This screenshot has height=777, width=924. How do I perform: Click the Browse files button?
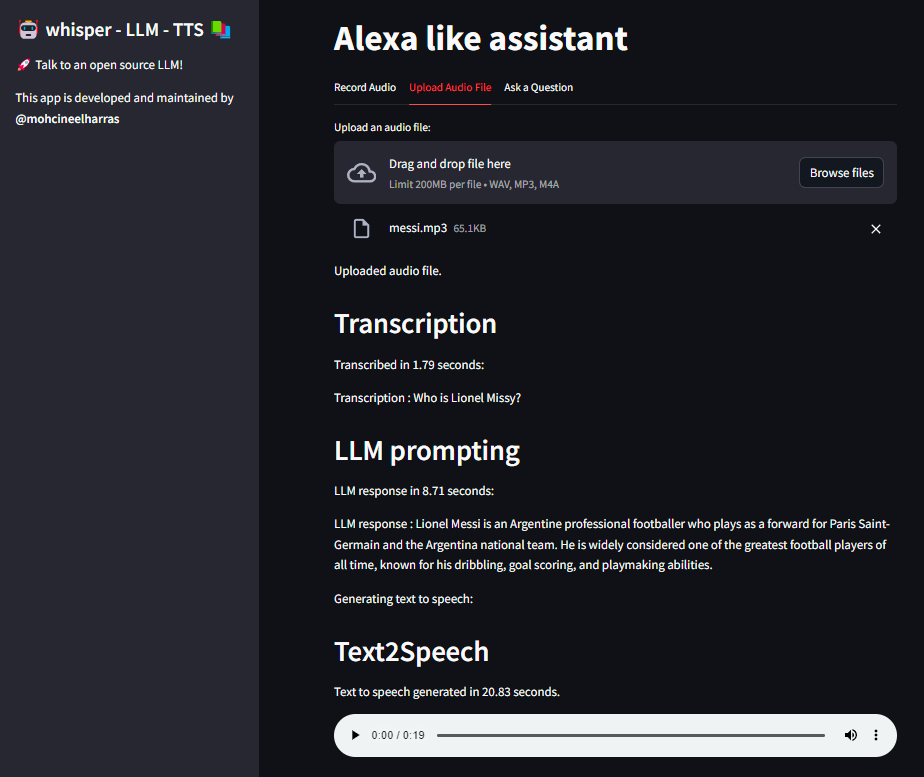coord(842,173)
